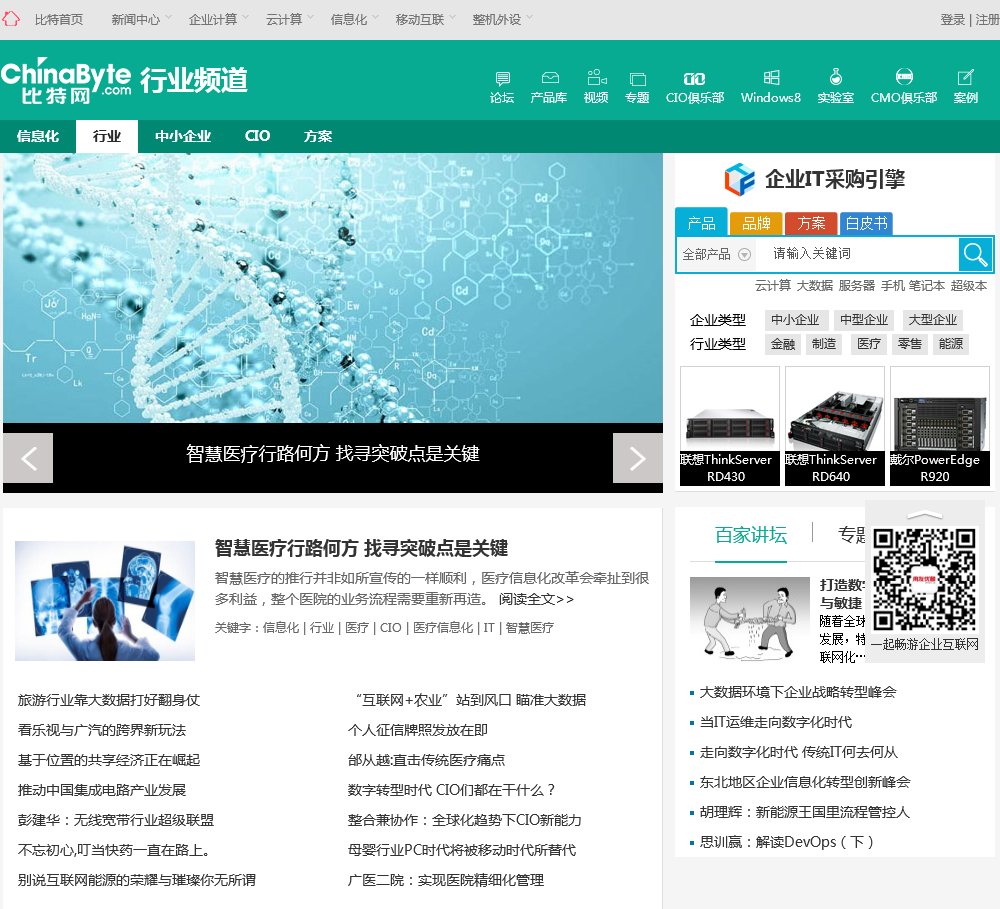
Task: Click the magnifier search button
Action: (x=975, y=254)
